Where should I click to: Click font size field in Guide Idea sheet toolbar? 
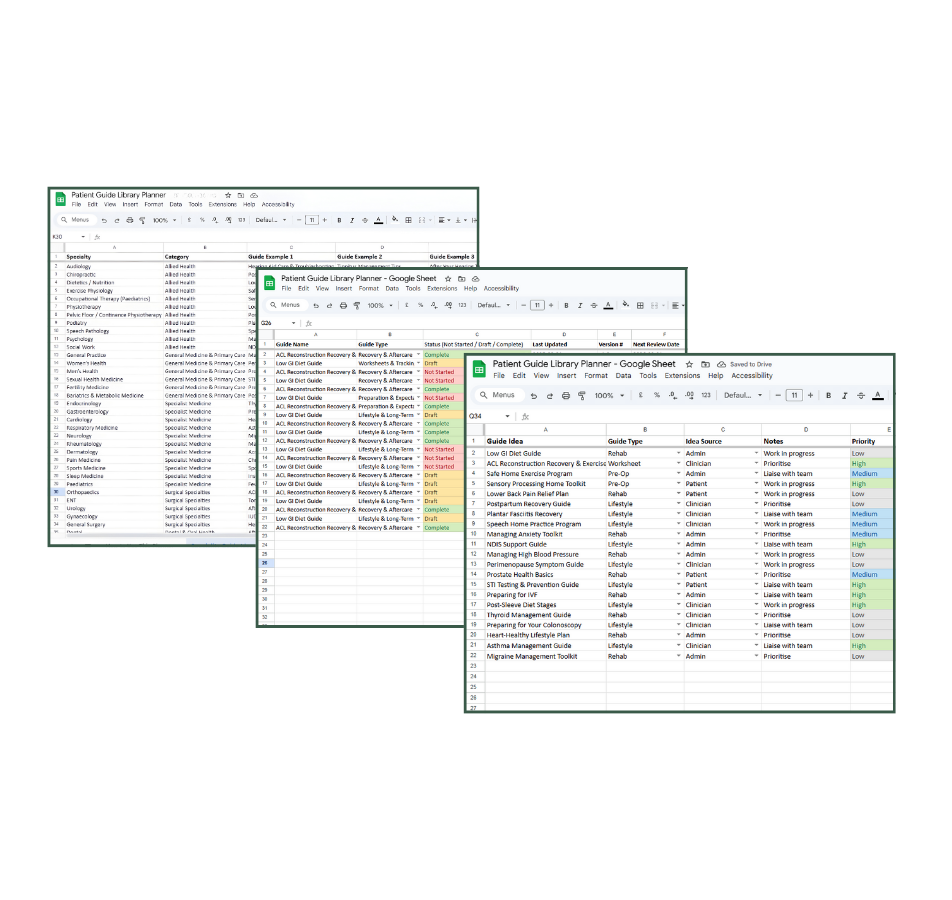[x=795, y=395]
